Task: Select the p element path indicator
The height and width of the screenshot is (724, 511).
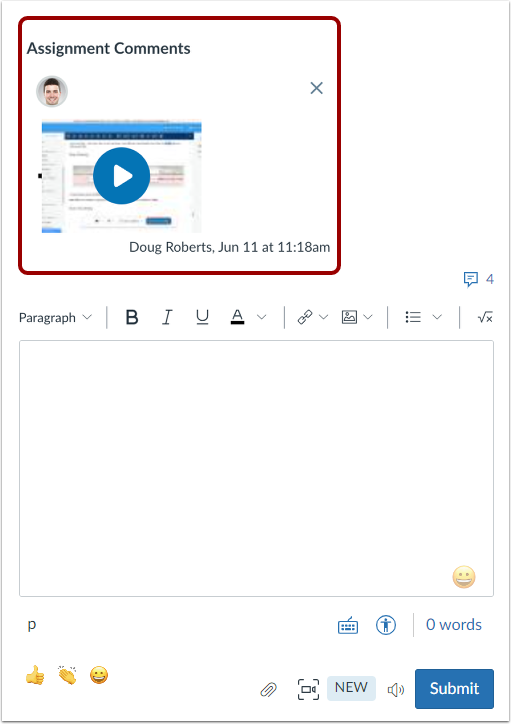Action: click(31, 625)
